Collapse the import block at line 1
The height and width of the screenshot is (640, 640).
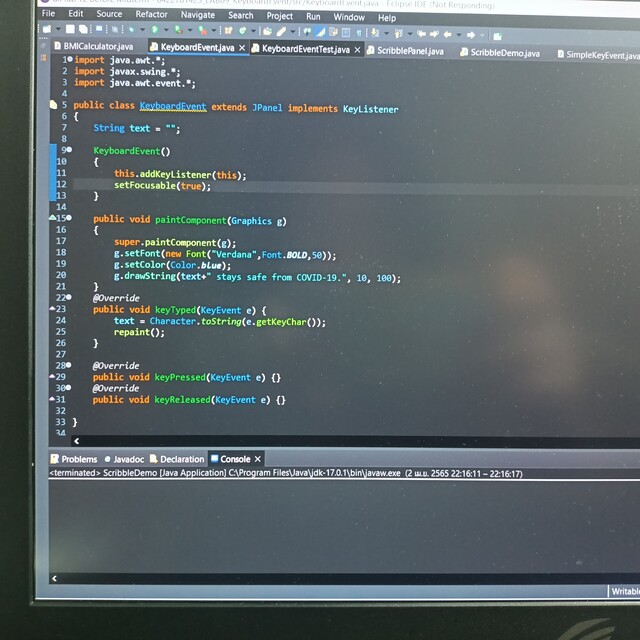pyautogui.click(x=69, y=60)
